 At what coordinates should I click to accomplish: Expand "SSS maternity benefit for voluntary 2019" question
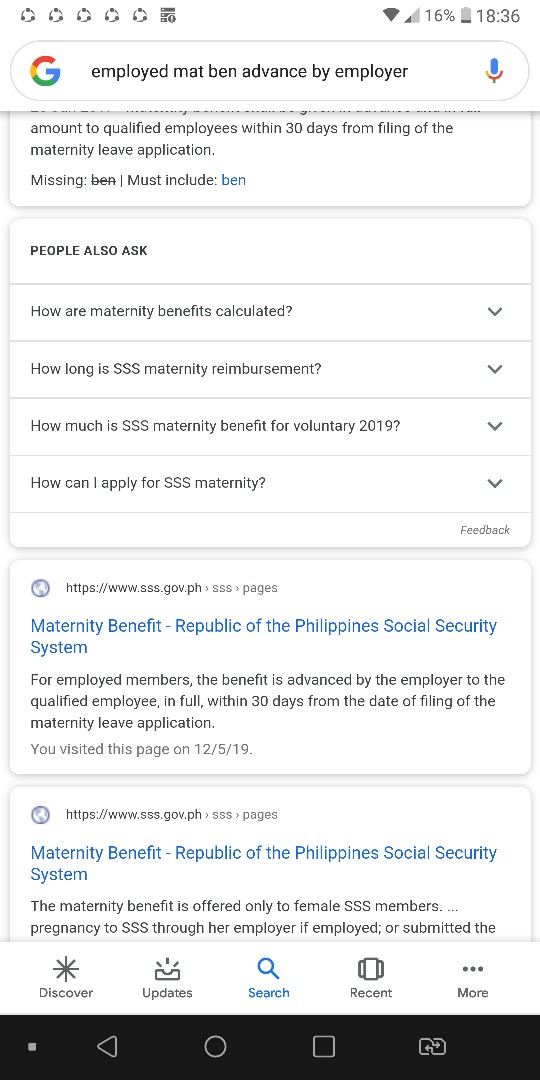click(x=270, y=426)
